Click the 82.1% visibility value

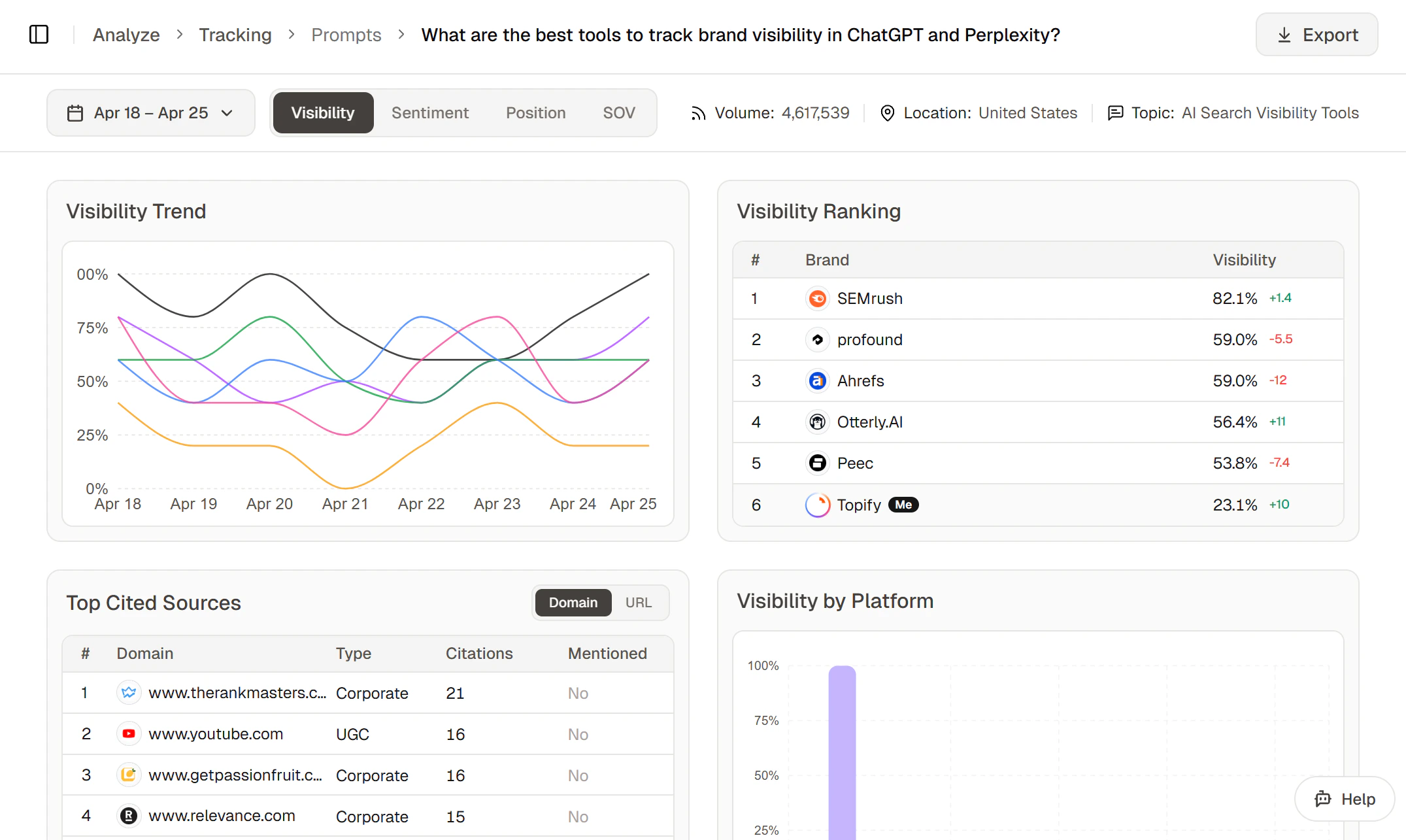[1235, 299]
